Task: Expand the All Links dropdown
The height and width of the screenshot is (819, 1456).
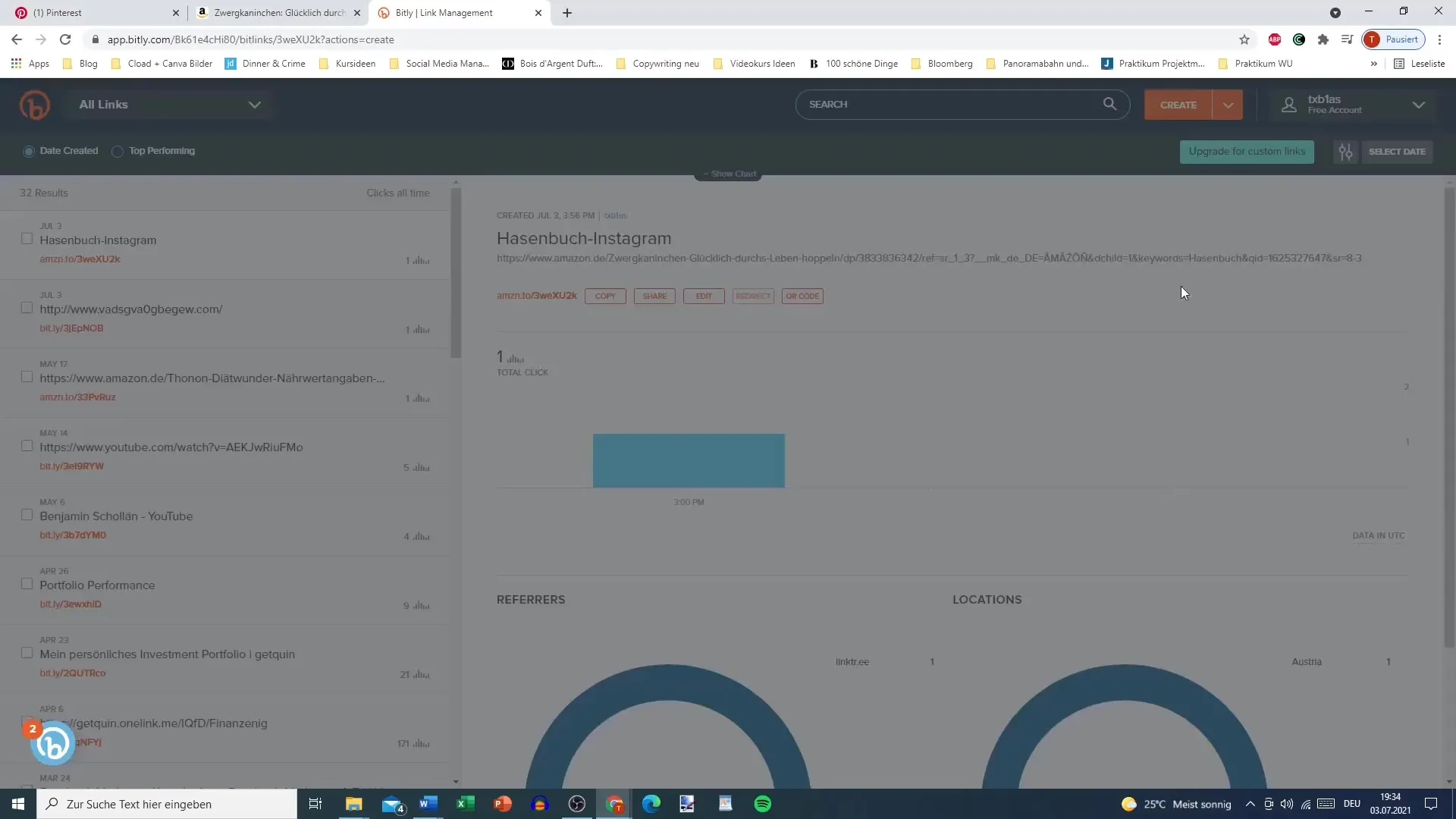Action: (170, 105)
